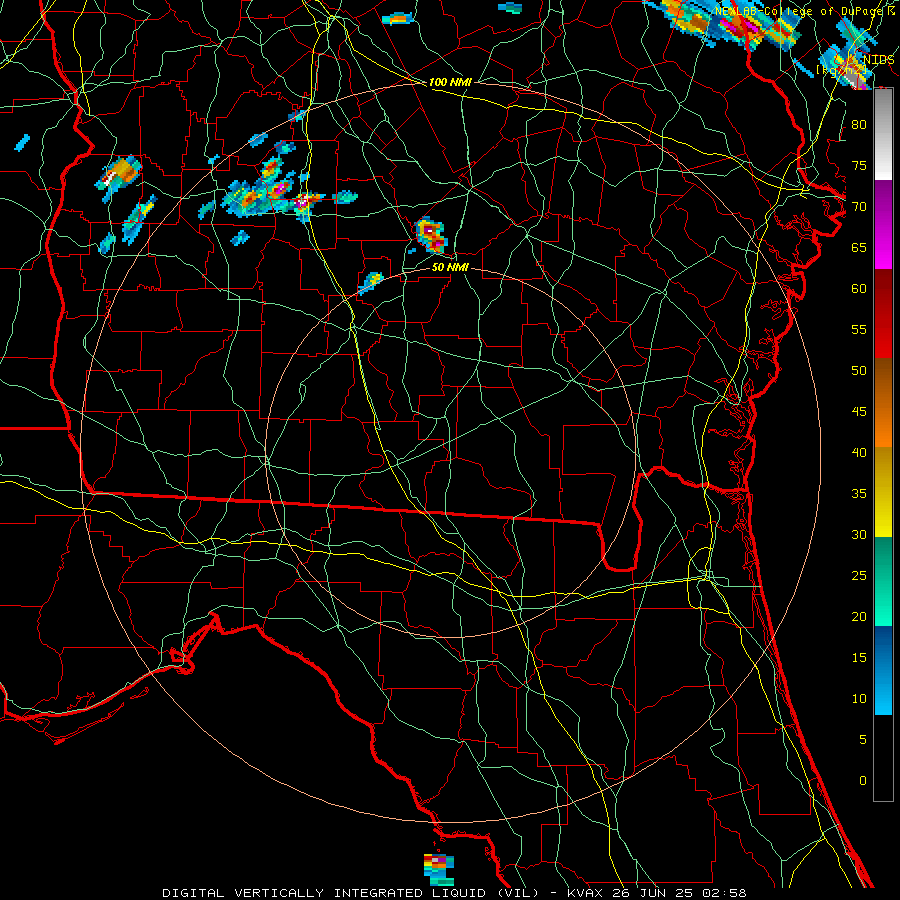Viewport: 900px width, 900px height.
Task: Click the 25 value on the color scale
Action: click(859, 576)
